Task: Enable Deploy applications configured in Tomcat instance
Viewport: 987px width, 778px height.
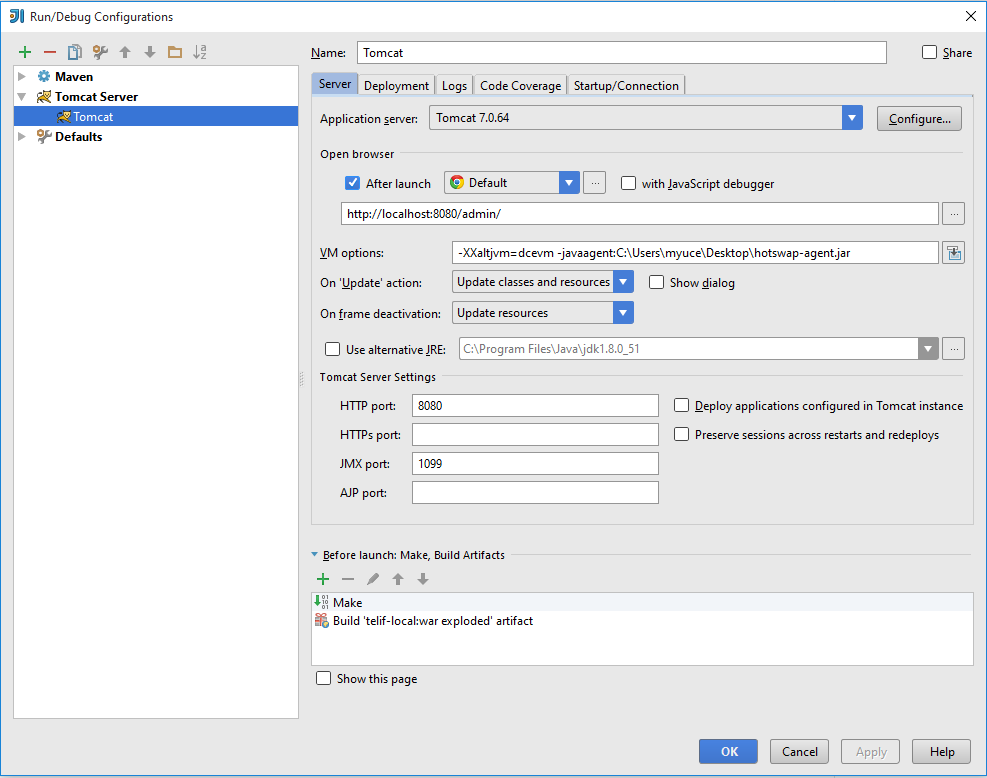Action: [x=681, y=405]
